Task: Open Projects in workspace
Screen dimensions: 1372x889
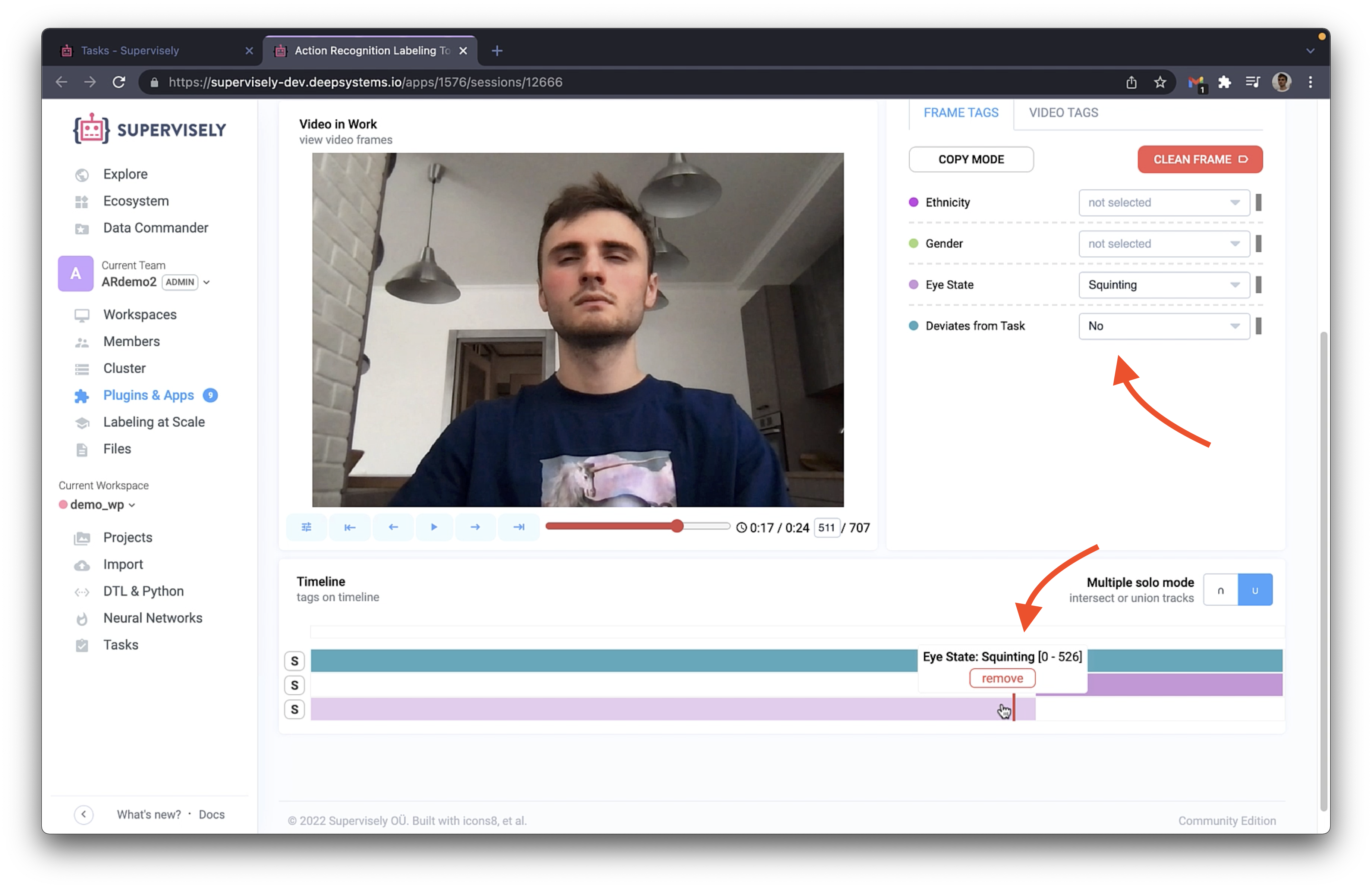Action: (128, 538)
